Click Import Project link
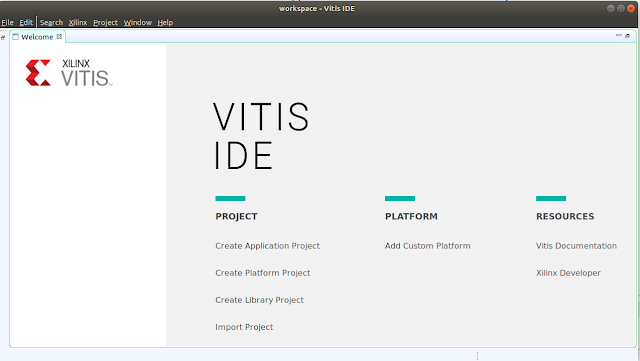This screenshot has width=640, height=361. [244, 327]
